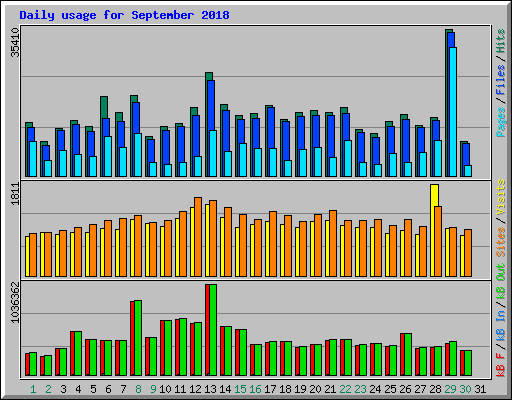Viewport: 512px width, 400px height.
Task: Click day 18 on the x-axis
Action: (x=285, y=389)
